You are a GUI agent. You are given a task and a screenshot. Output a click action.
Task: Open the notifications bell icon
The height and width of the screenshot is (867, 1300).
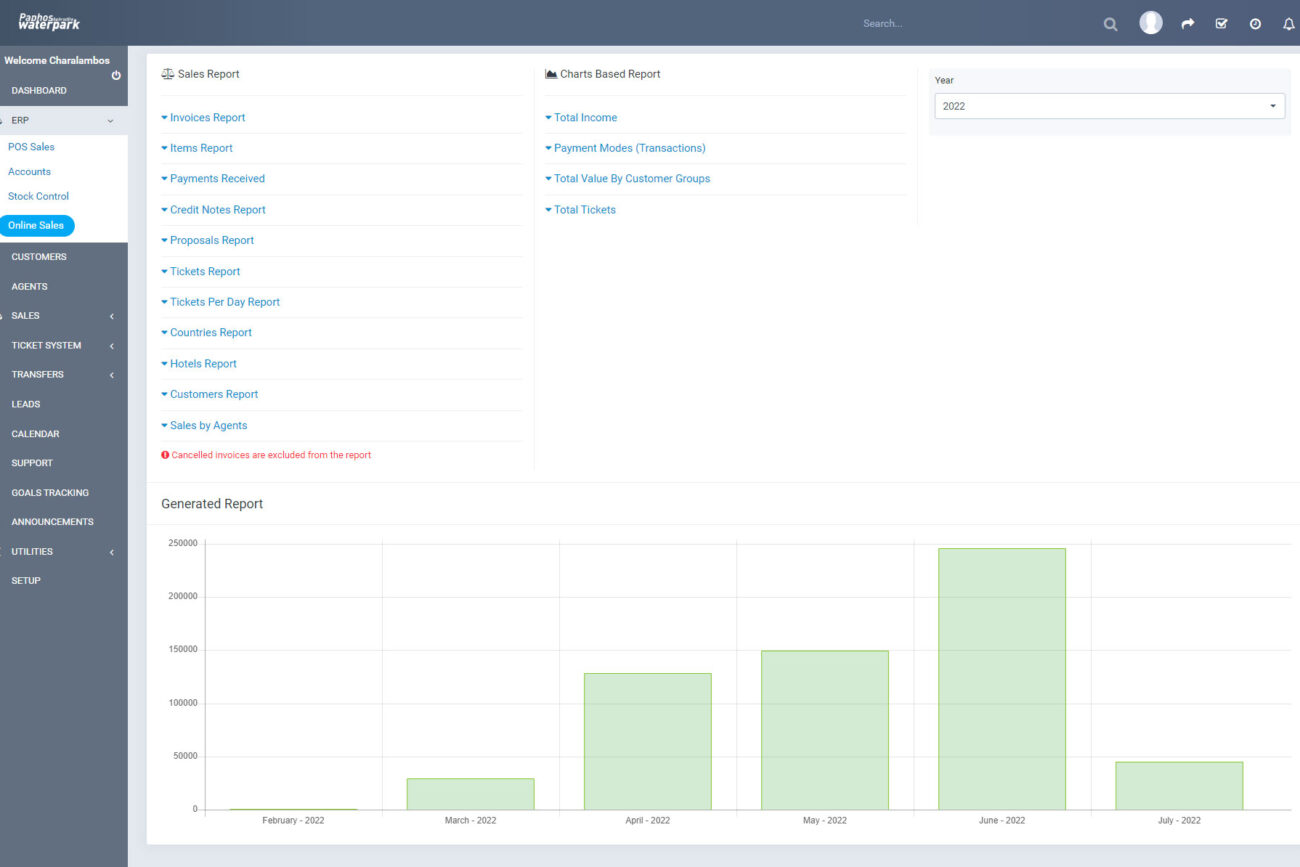1288,24
